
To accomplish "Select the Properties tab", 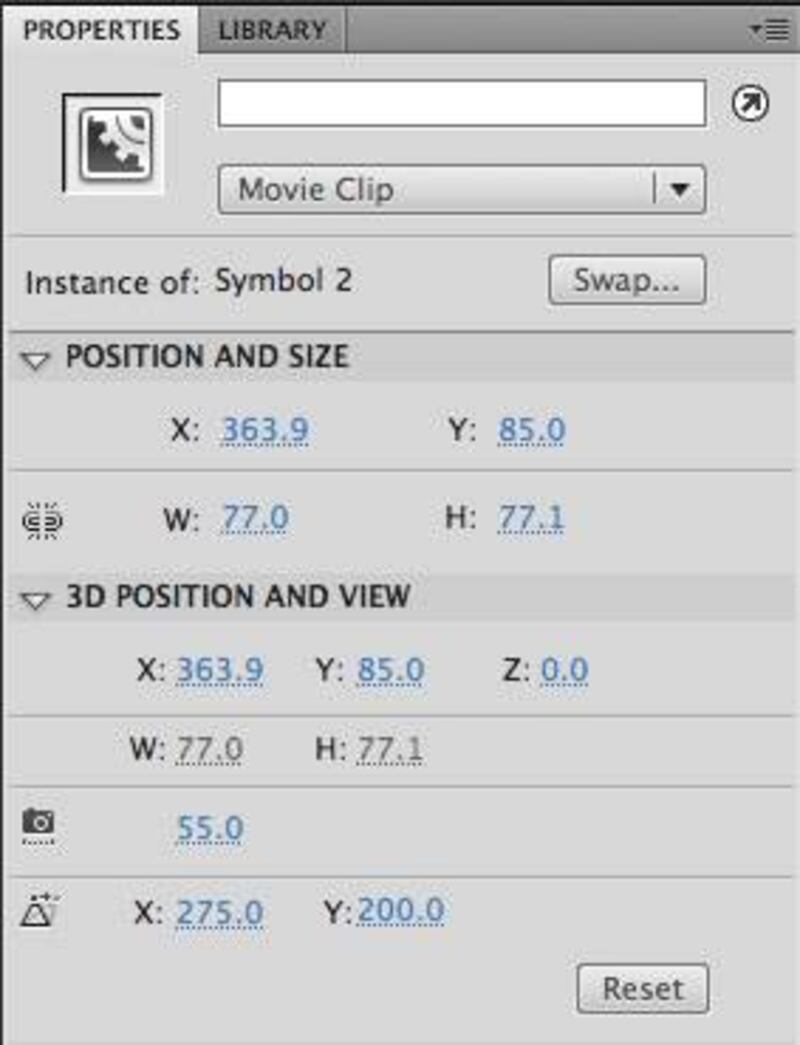I will (x=101, y=30).
